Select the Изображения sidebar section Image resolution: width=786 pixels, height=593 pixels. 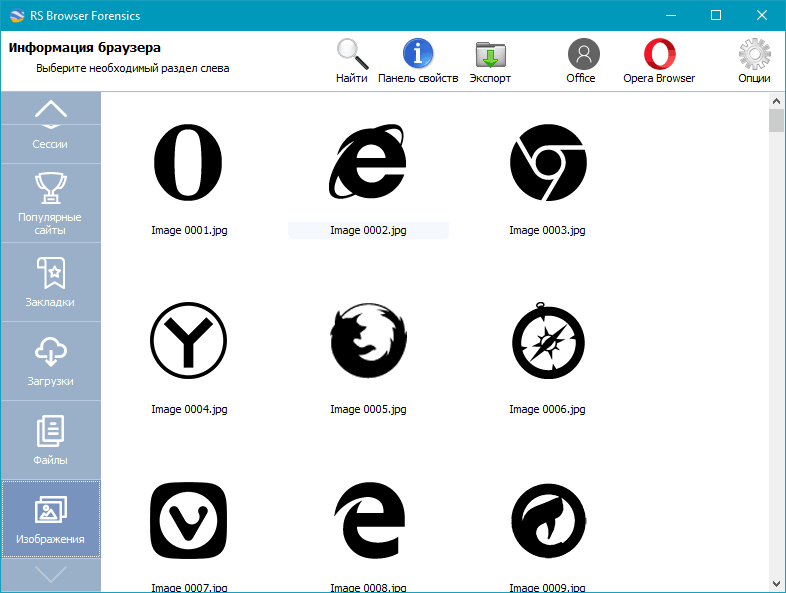pos(51,519)
